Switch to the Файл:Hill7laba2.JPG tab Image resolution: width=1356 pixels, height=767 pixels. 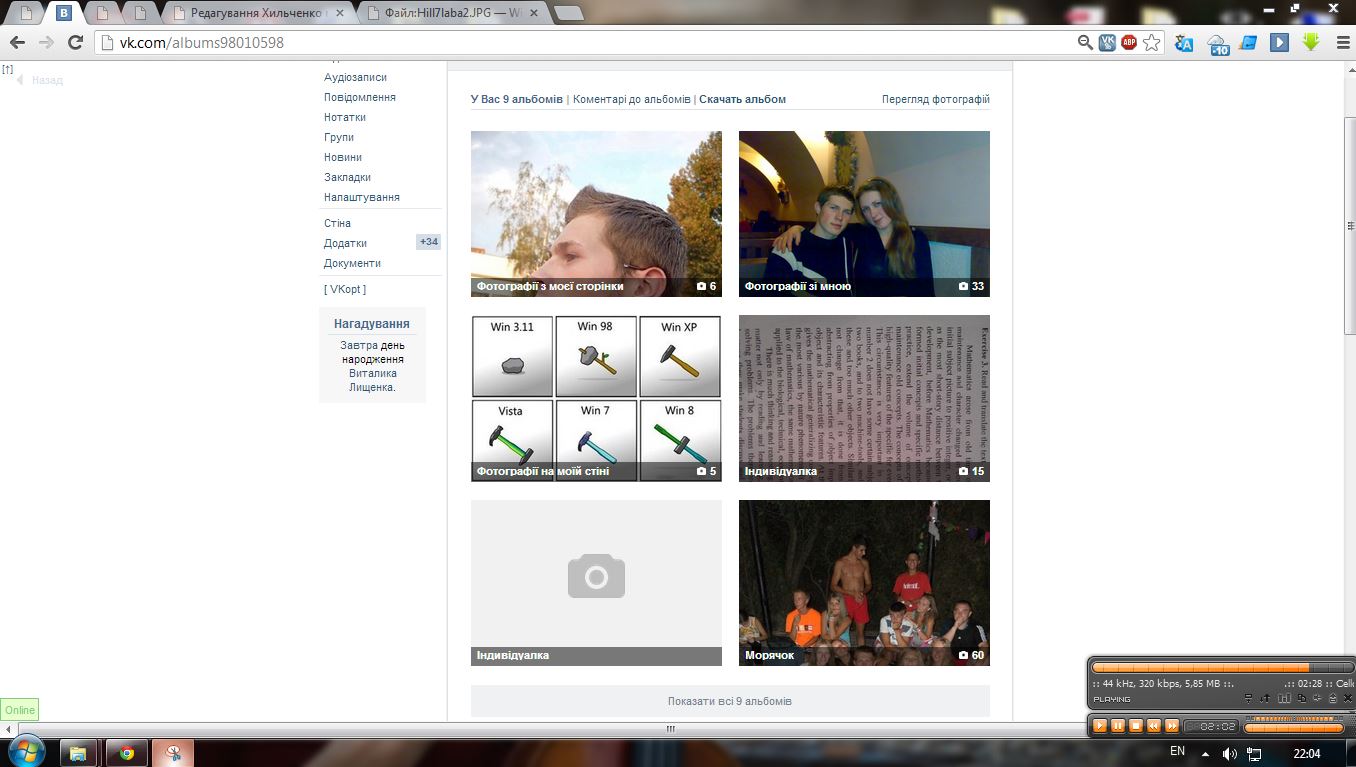coord(454,13)
